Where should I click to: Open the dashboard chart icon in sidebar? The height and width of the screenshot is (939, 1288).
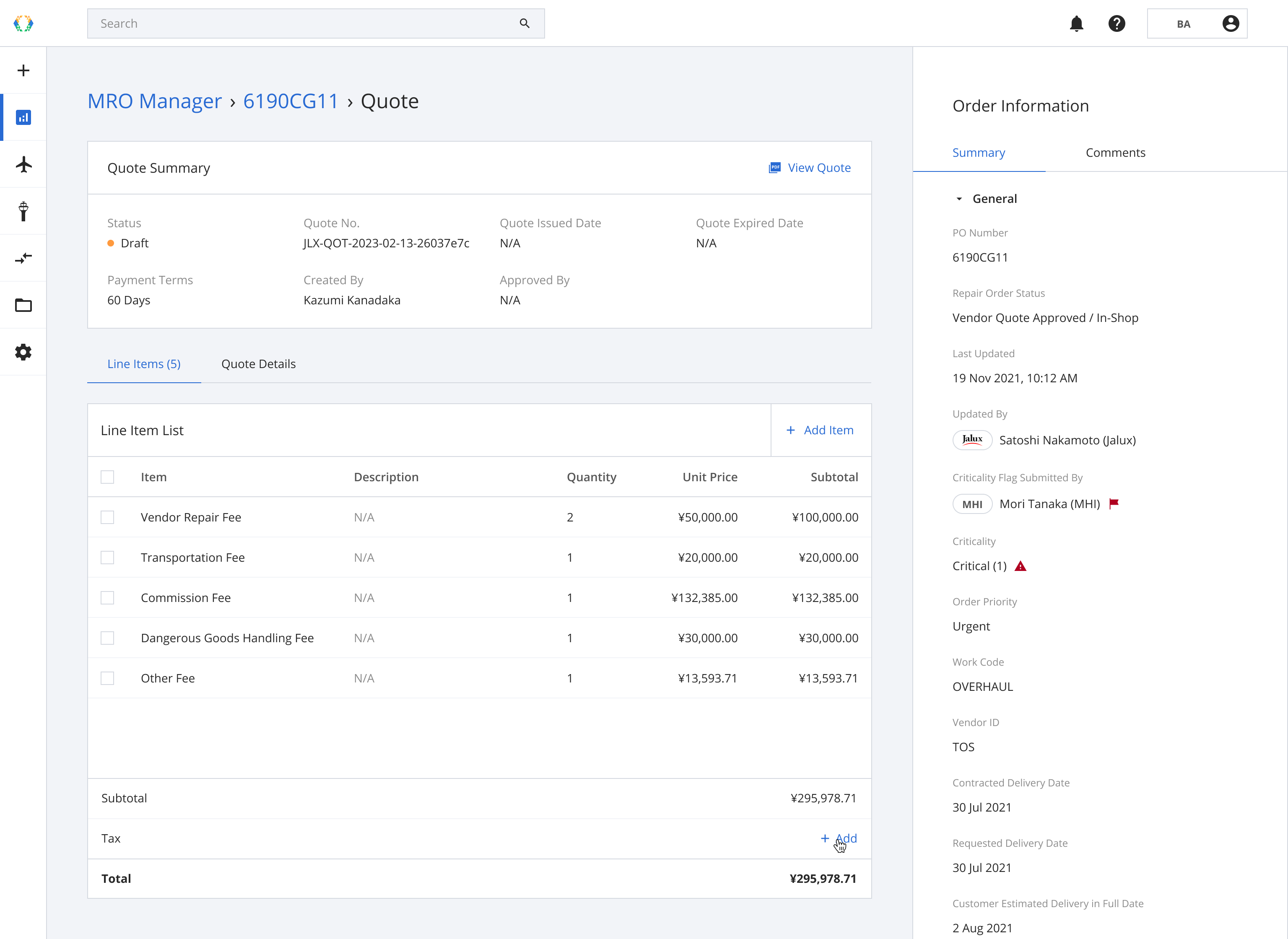tap(23, 118)
